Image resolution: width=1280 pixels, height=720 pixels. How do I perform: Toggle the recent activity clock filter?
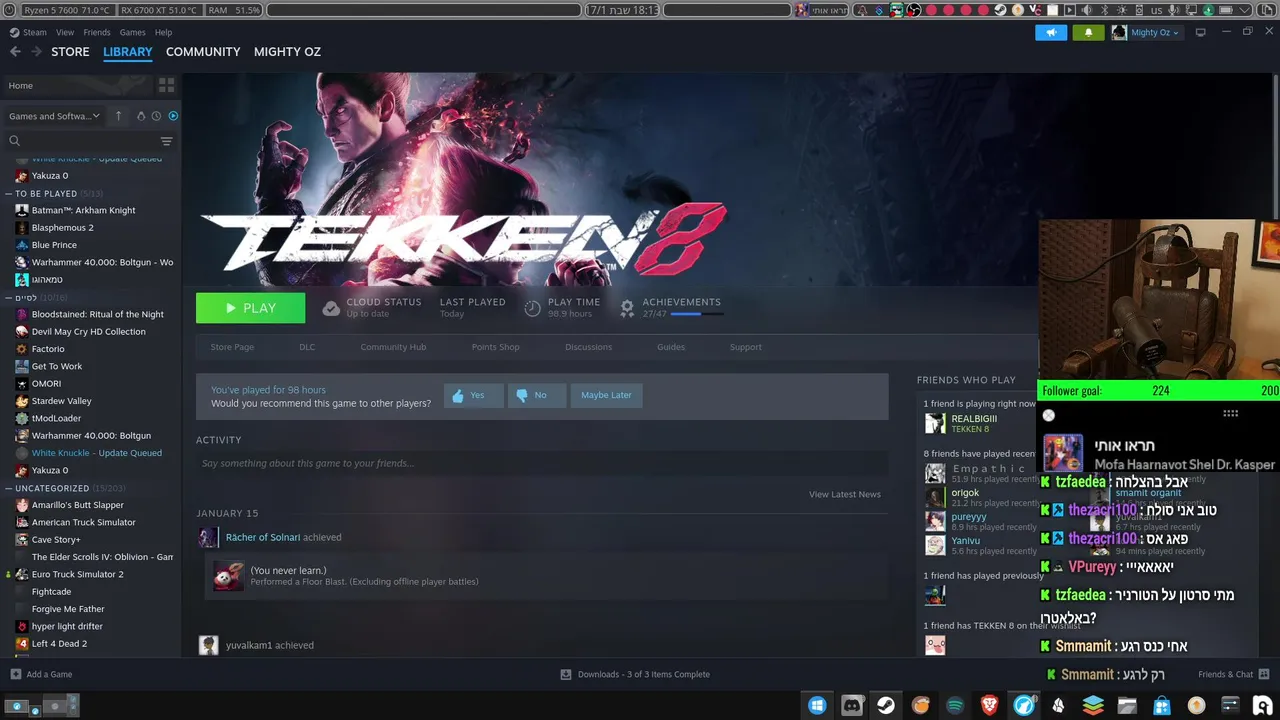[156, 116]
